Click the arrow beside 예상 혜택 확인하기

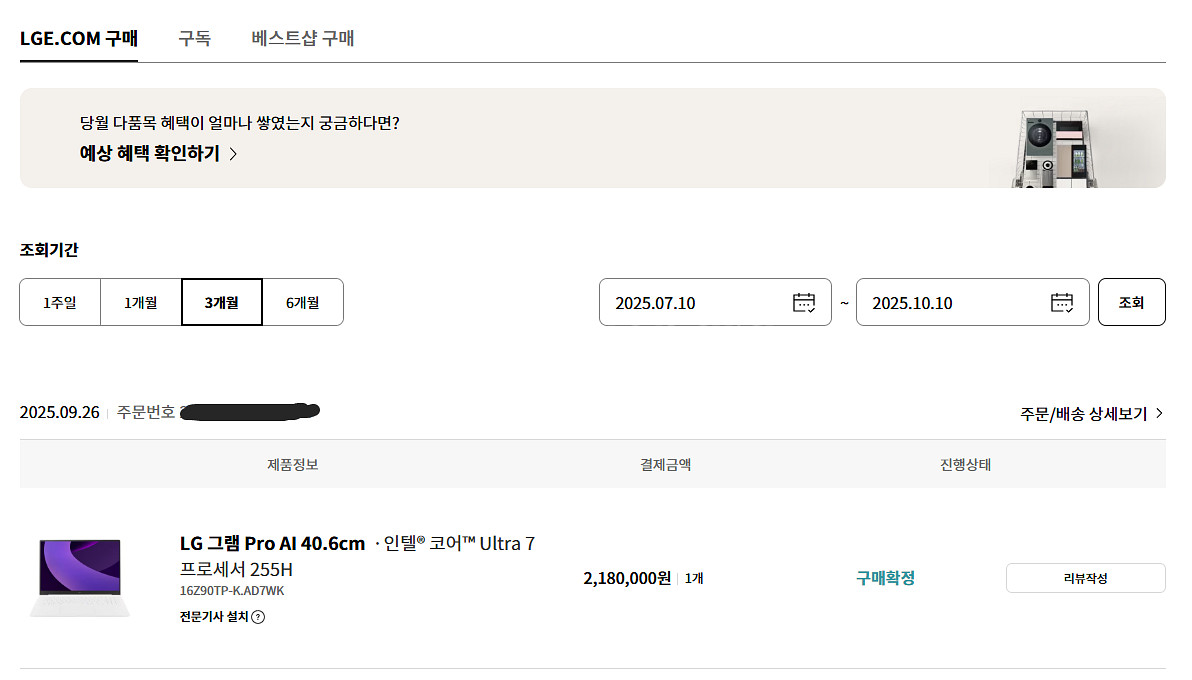tap(233, 154)
